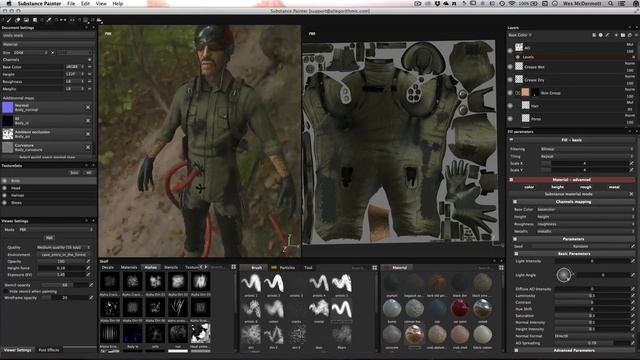Switch to the Particles tab

[287, 268]
